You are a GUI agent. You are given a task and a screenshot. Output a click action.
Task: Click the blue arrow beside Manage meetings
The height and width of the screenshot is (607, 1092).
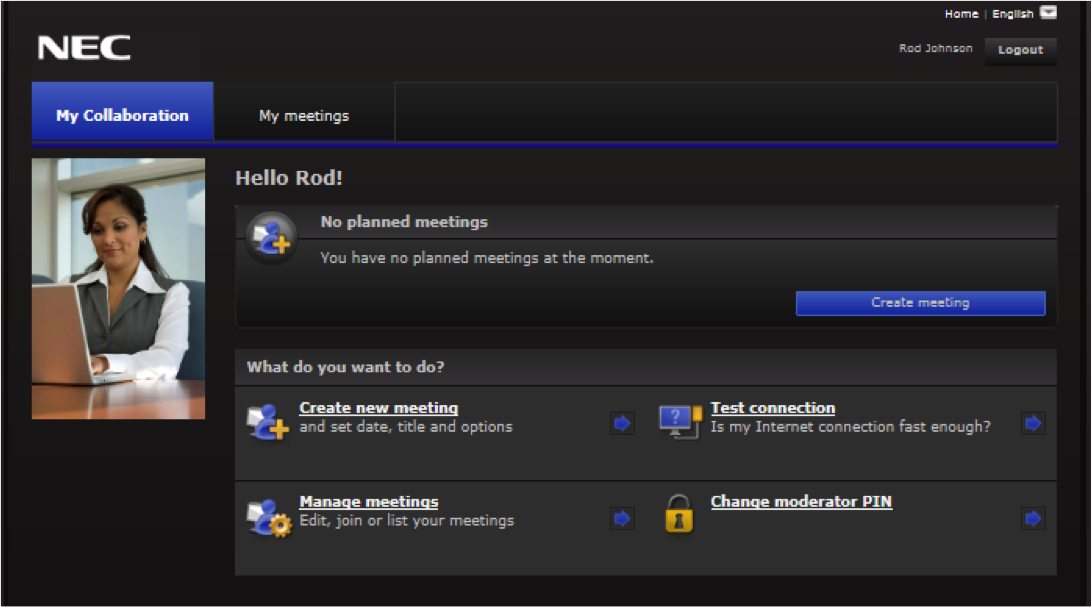[622, 518]
